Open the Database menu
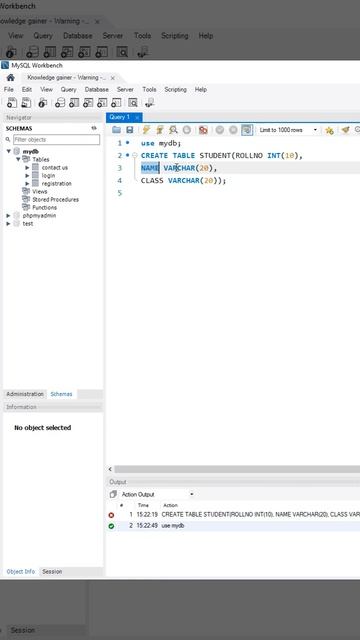360x640 pixels. click(x=97, y=89)
